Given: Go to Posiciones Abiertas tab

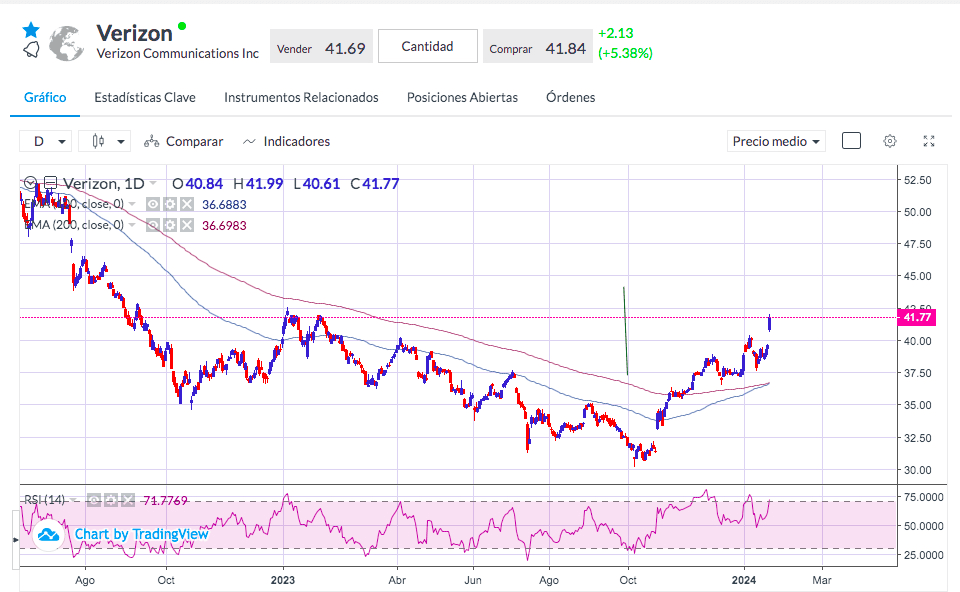Looking at the screenshot, I should [x=462, y=97].
